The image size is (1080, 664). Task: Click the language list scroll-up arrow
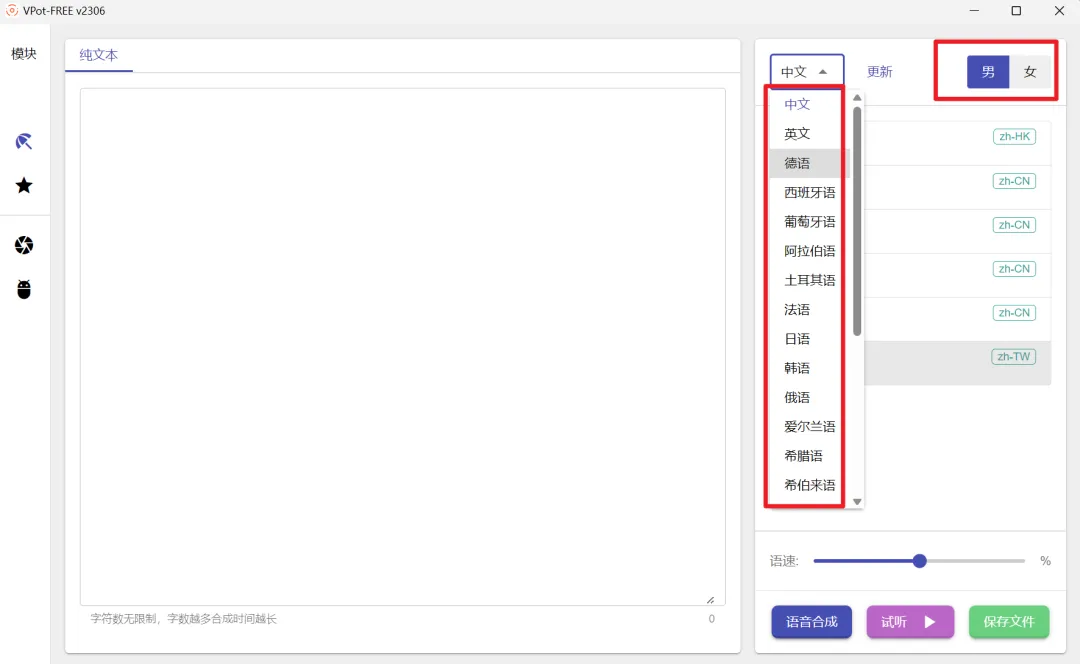(857, 98)
